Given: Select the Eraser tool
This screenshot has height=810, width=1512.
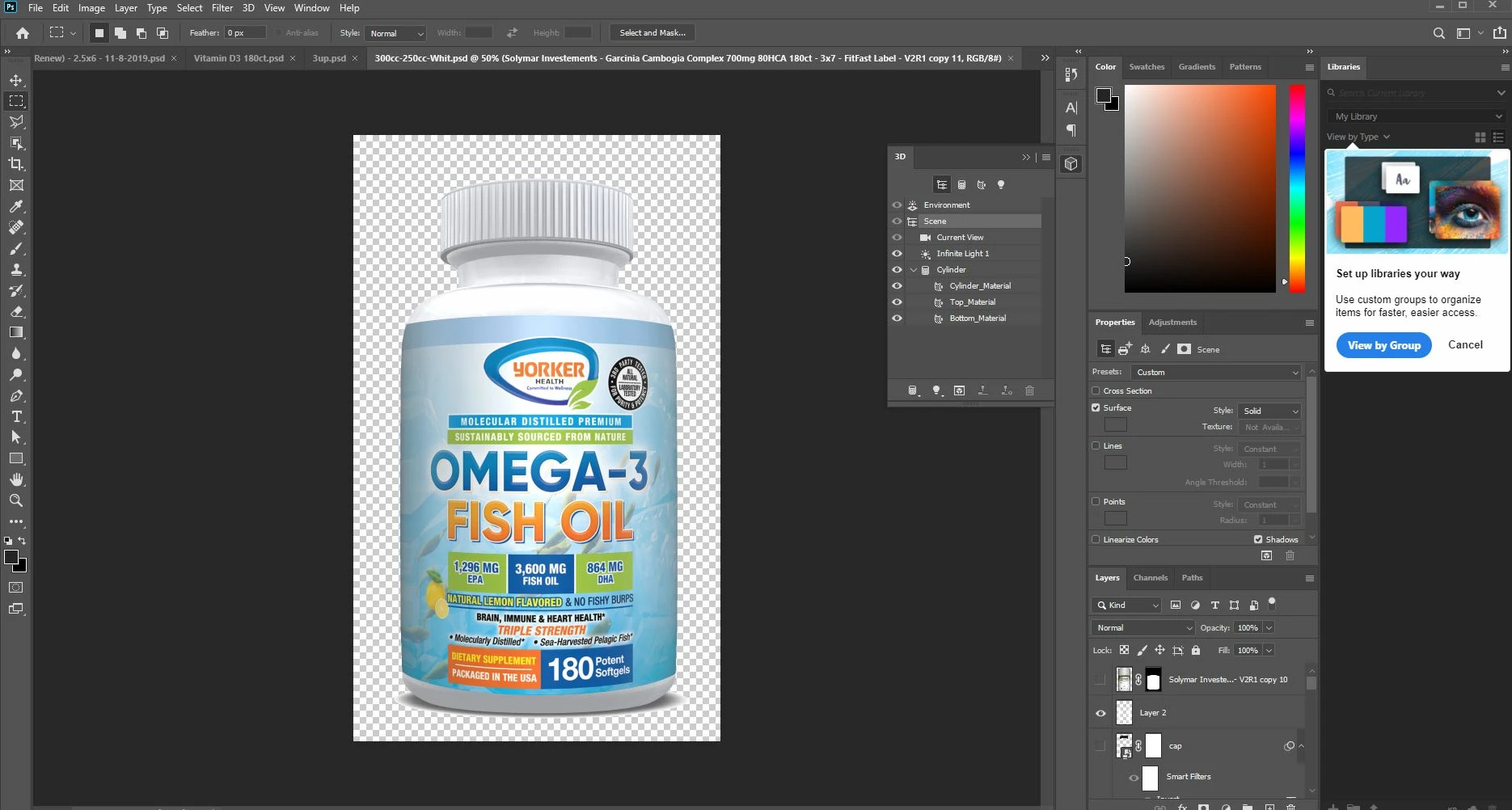Looking at the screenshot, I should (16, 311).
